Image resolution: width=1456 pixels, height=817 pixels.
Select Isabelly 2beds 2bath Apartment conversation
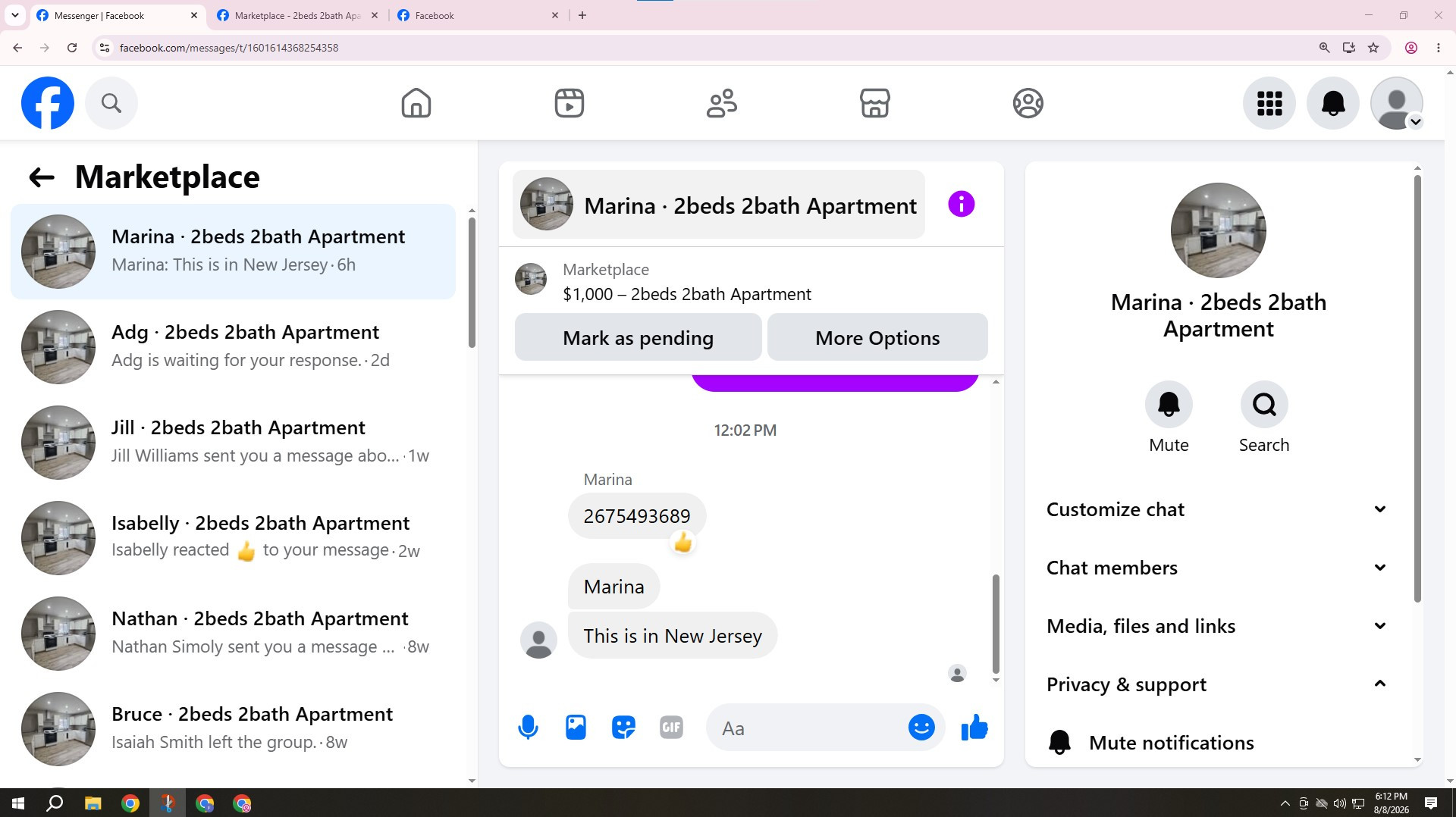click(233, 538)
